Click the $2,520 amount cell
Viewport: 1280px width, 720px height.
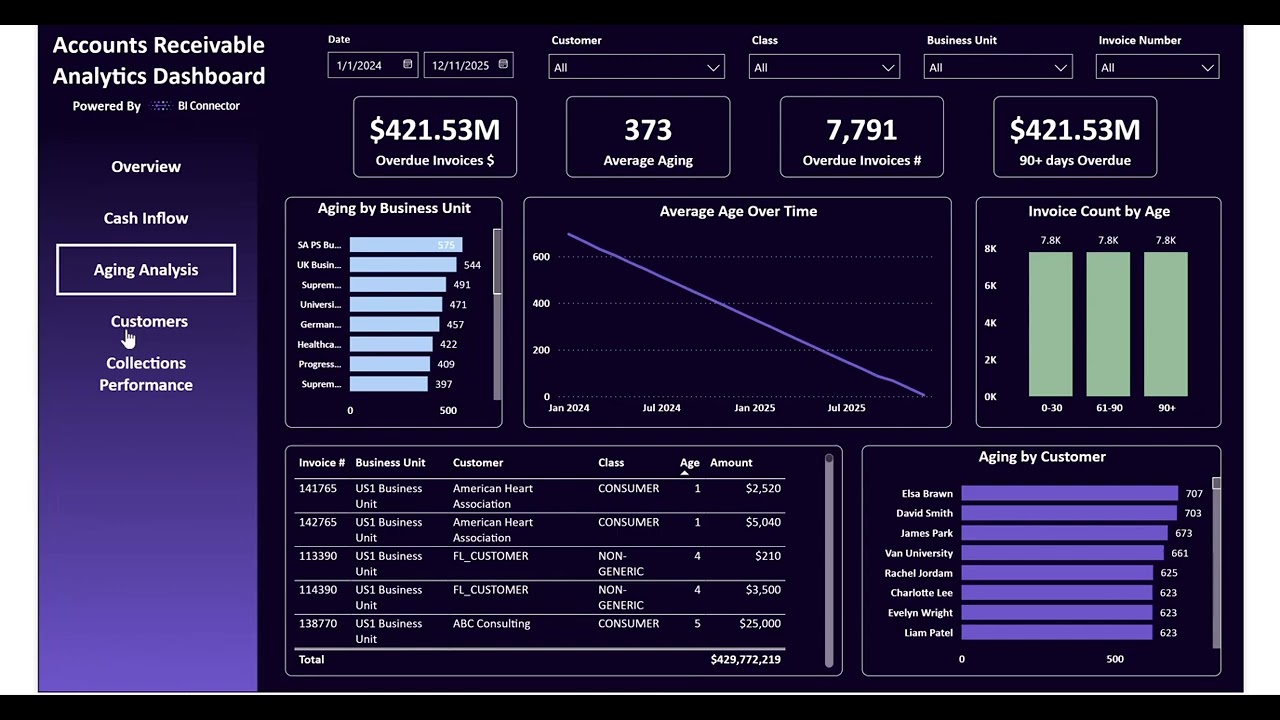(763, 489)
